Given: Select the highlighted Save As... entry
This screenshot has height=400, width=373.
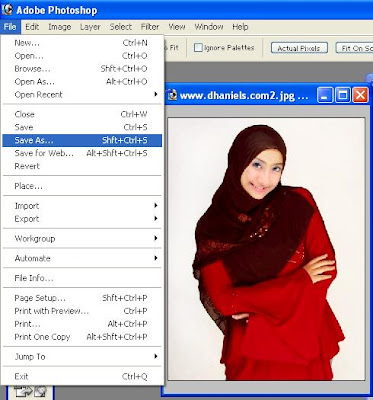Looking at the screenshot, I should pyautogui.click(x=82, y=141).
